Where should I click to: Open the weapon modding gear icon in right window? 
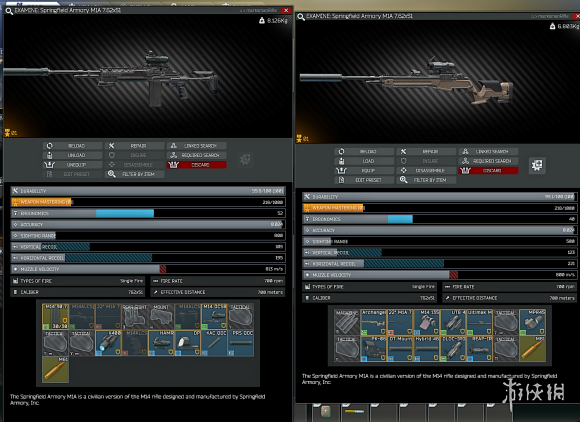537,165
